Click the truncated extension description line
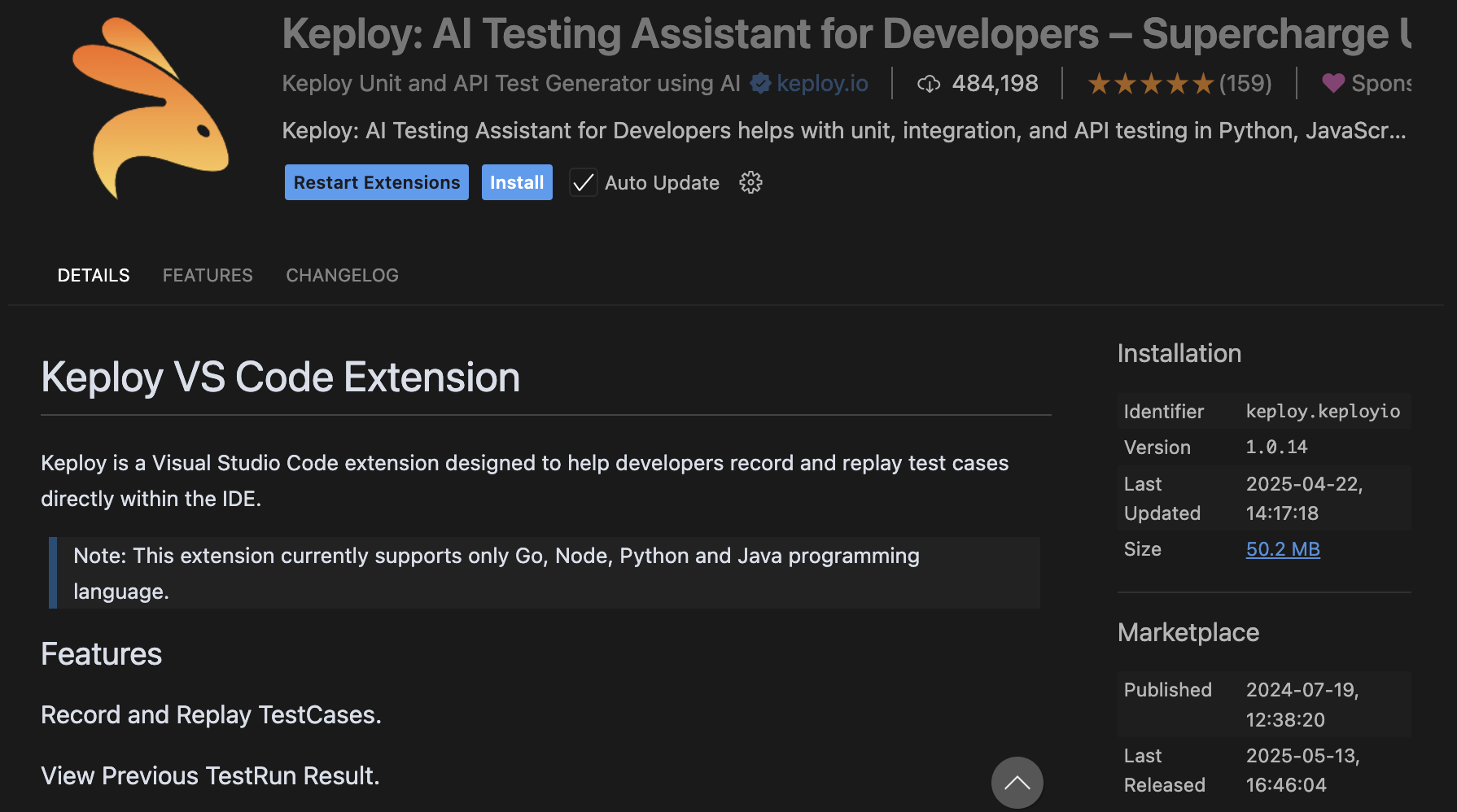The height and width of the screenshot is (812, 1457). point(844,130)
